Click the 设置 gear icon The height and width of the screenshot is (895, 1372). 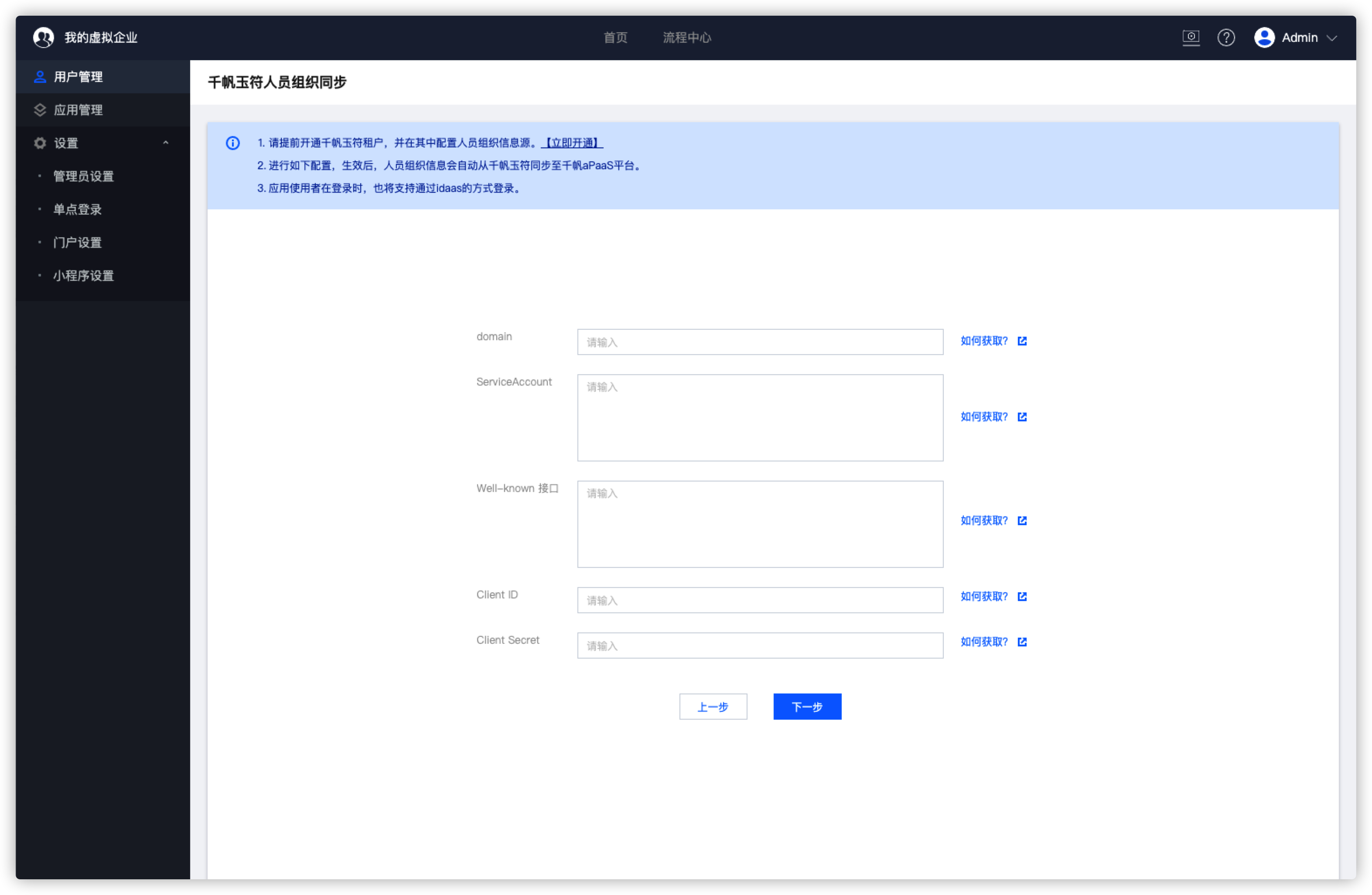[x=40, y=143]
